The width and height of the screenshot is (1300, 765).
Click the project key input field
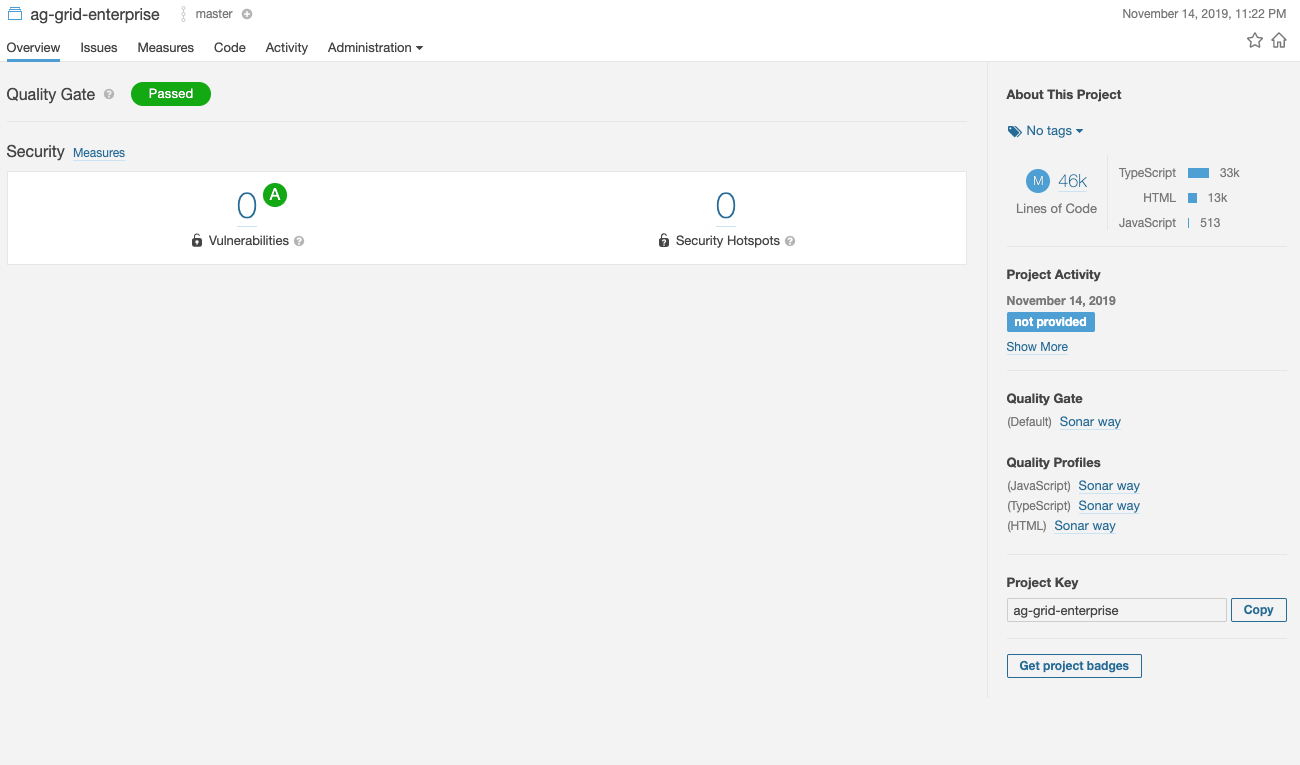(x=1116, y=610)
